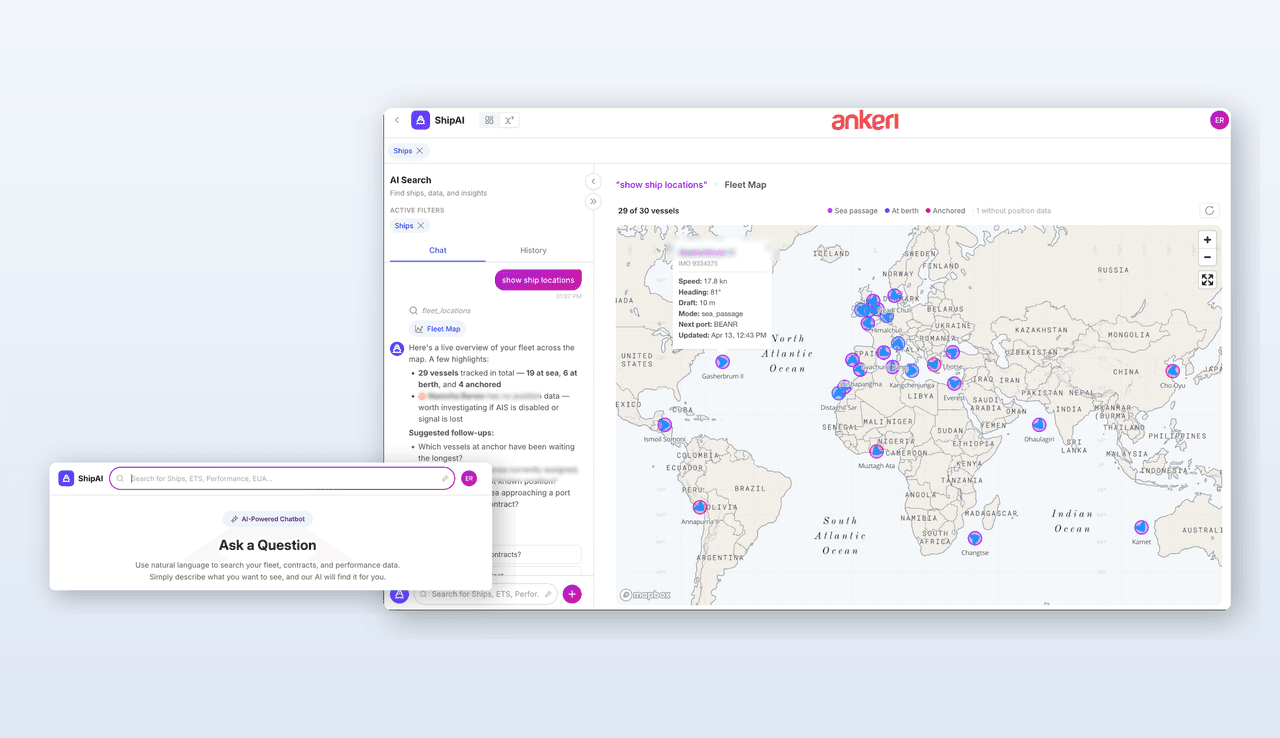The image size is (1280, 738).
Task: Expand the panel using double-chevron arrow
Action: click(593, 201)
